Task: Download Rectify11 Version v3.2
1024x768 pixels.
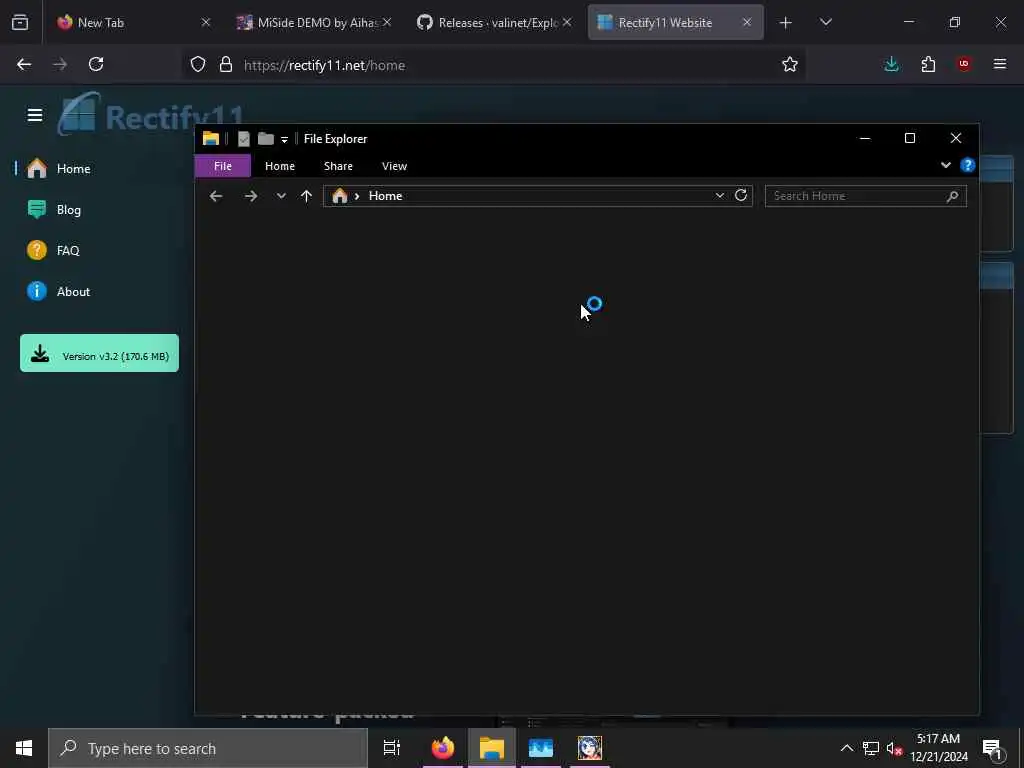Action: tap(99, 353)
